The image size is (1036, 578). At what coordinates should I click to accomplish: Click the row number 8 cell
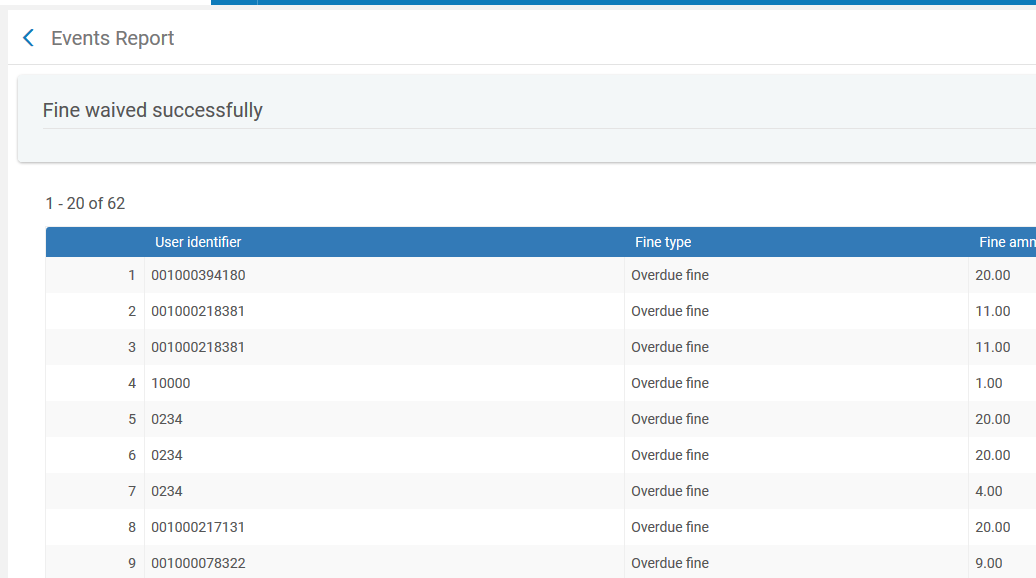pyautogui.click(x=131, y=527)
